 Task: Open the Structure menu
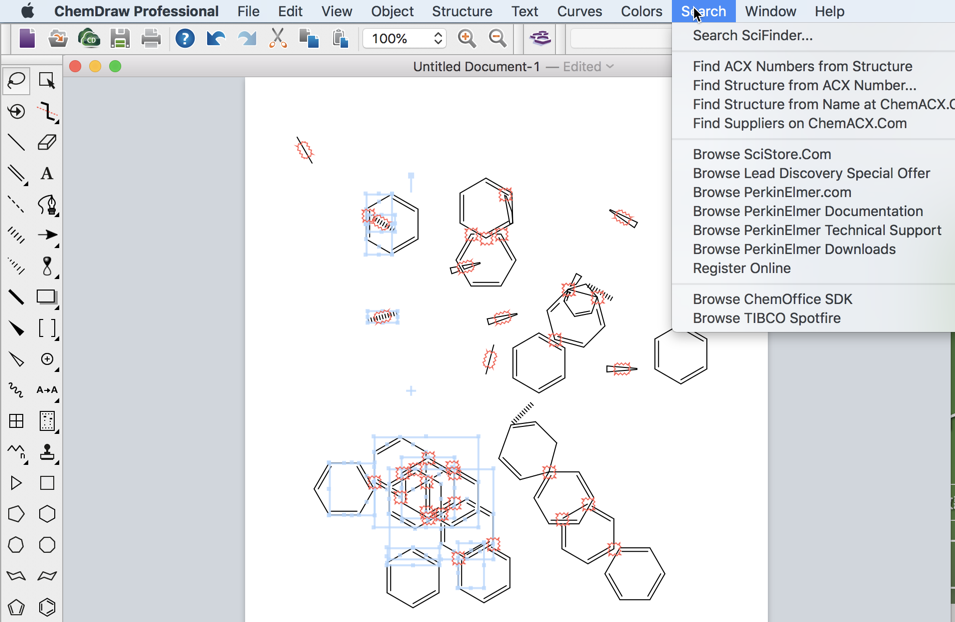point(461,11)
